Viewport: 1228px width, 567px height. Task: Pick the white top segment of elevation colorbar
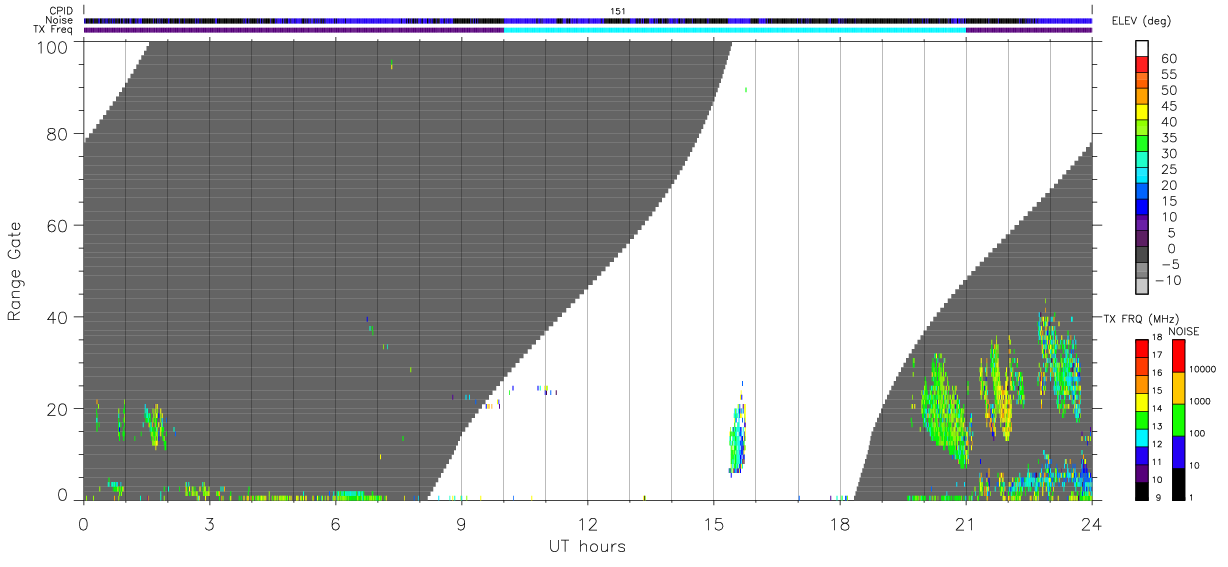[1143, 48]
